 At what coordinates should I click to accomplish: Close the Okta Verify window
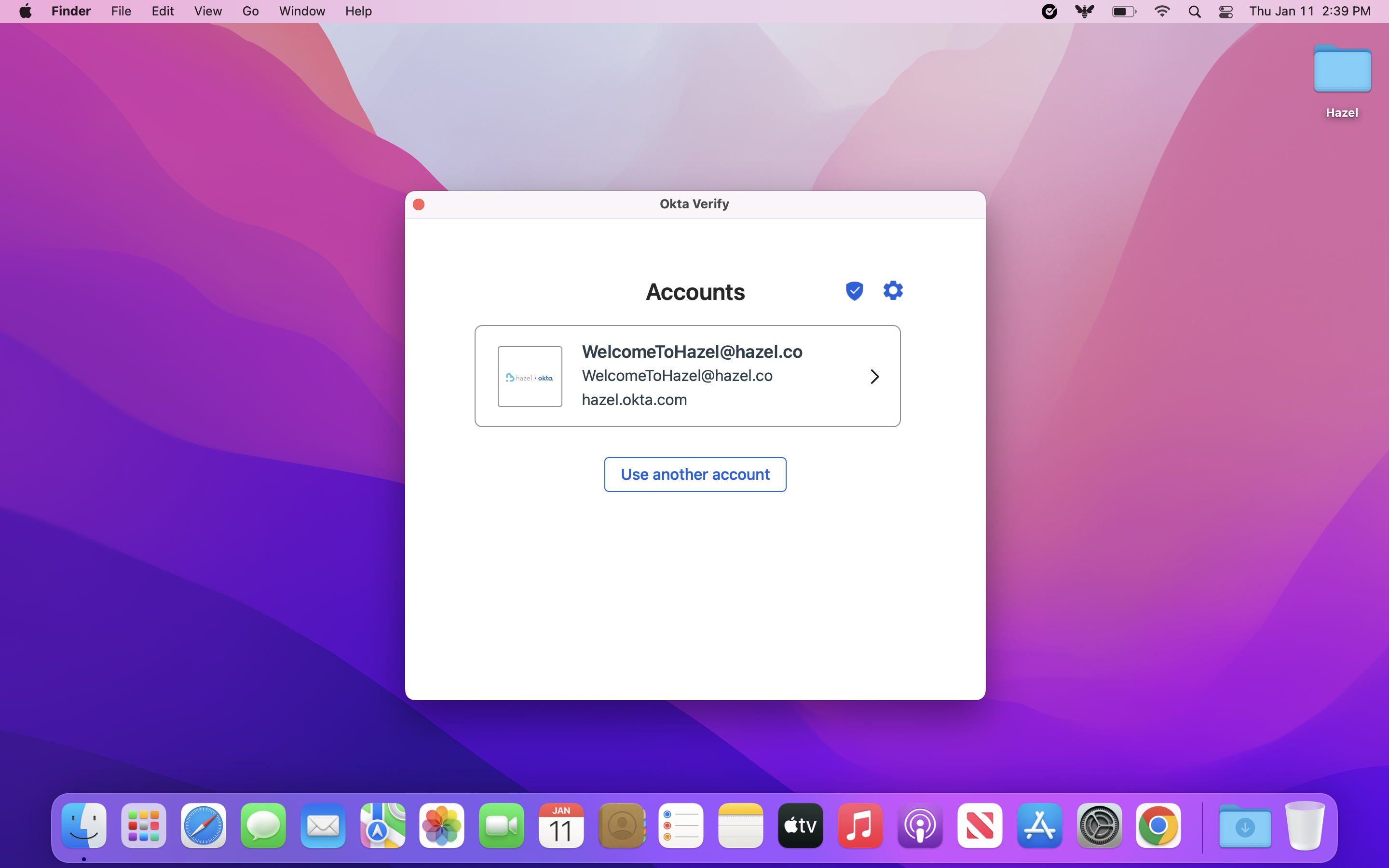(x=419, y=204)
